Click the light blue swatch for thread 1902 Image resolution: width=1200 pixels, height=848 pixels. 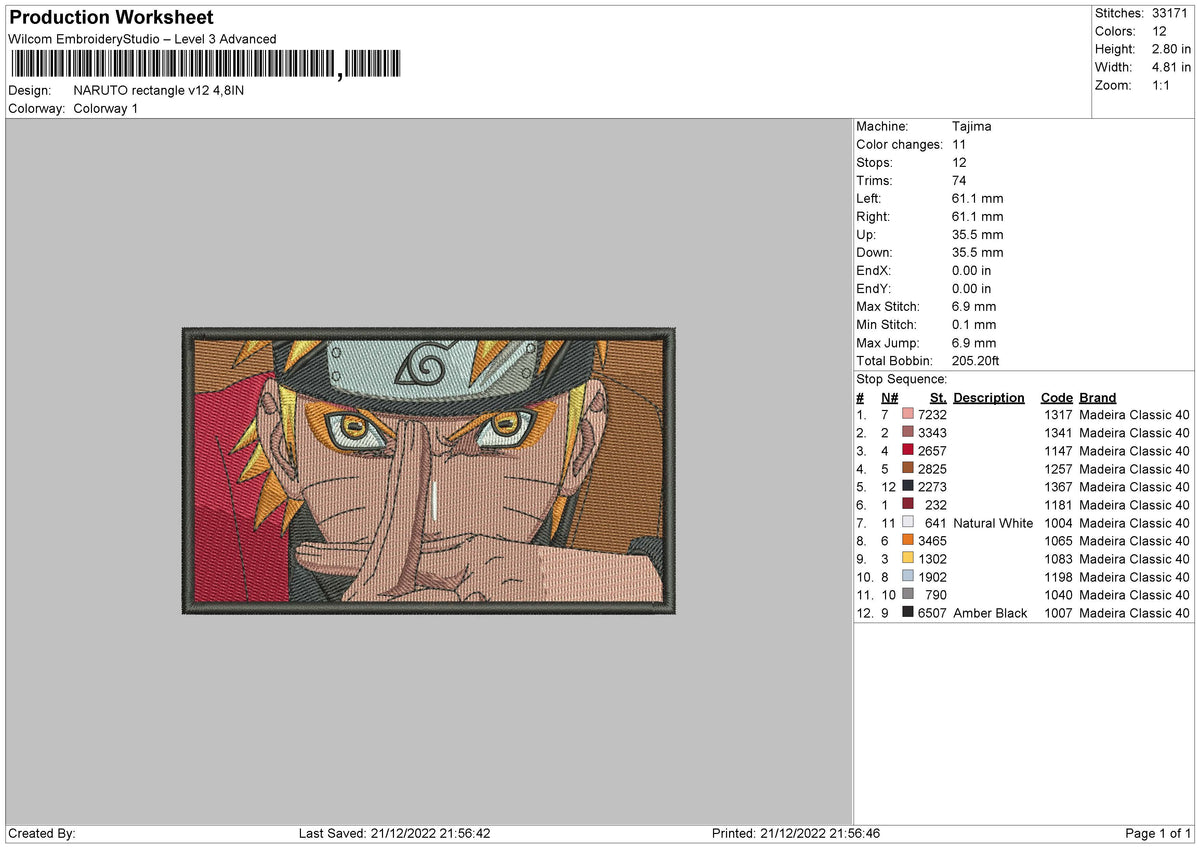point(908,577)
